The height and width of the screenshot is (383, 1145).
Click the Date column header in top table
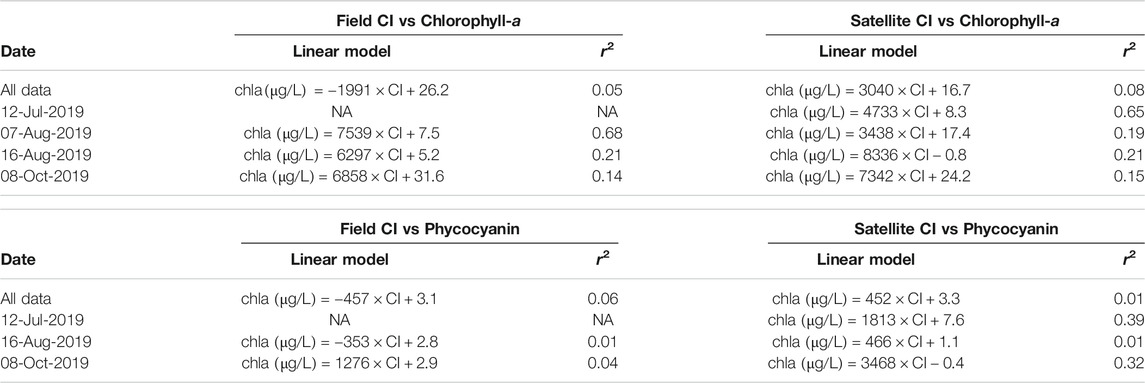(18, 52)
